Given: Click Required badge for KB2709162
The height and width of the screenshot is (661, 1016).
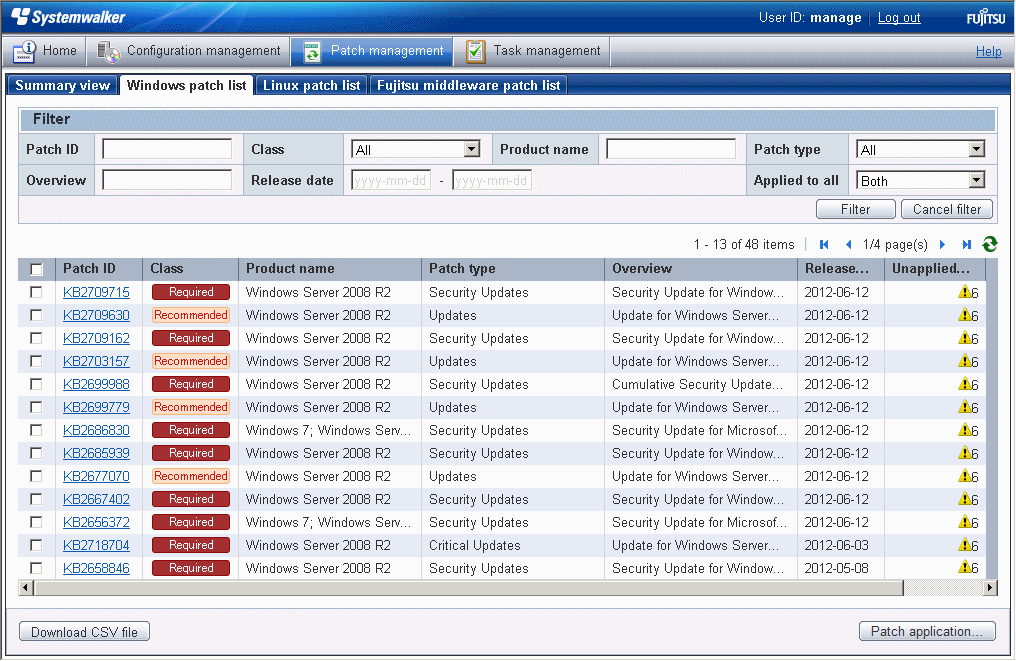Looking at the screenshot, I should click(x=191, y=338).
